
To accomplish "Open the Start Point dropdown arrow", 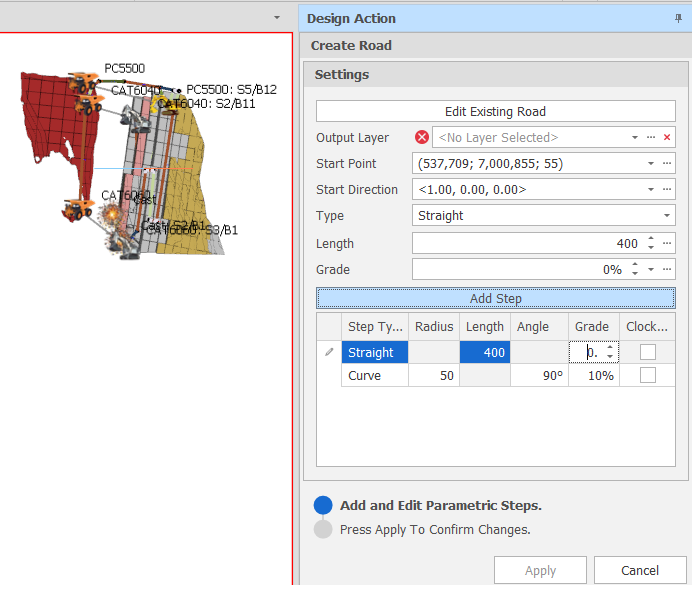I will point(651,164).
